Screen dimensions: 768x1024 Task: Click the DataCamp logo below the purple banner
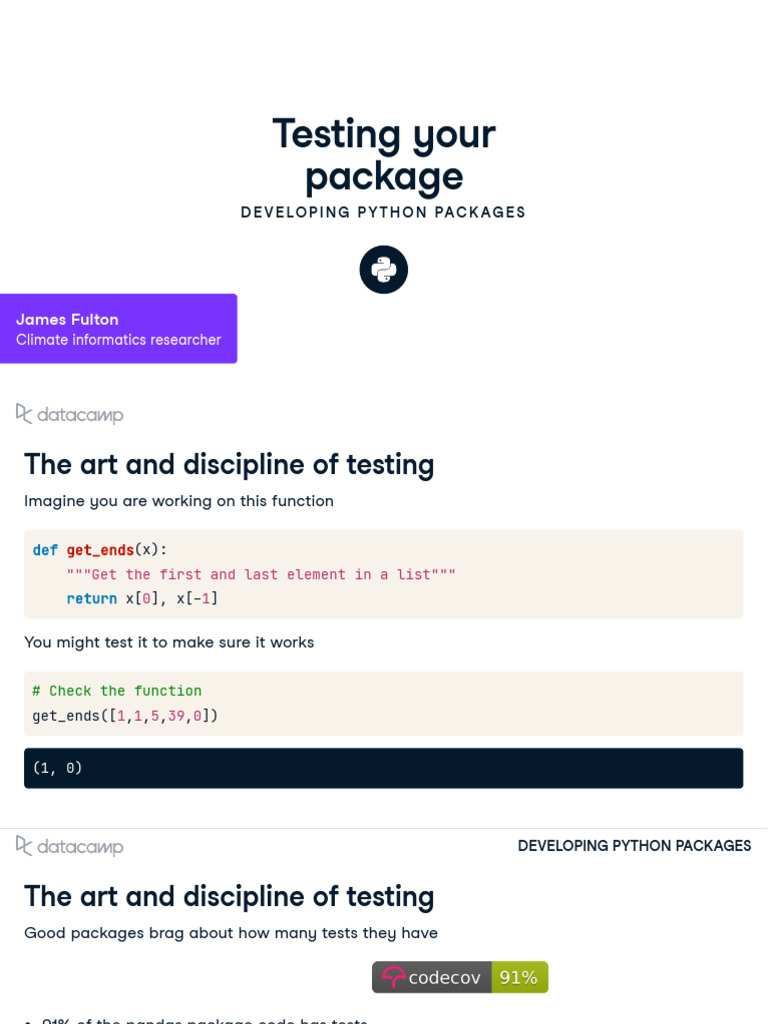point(70,414)
